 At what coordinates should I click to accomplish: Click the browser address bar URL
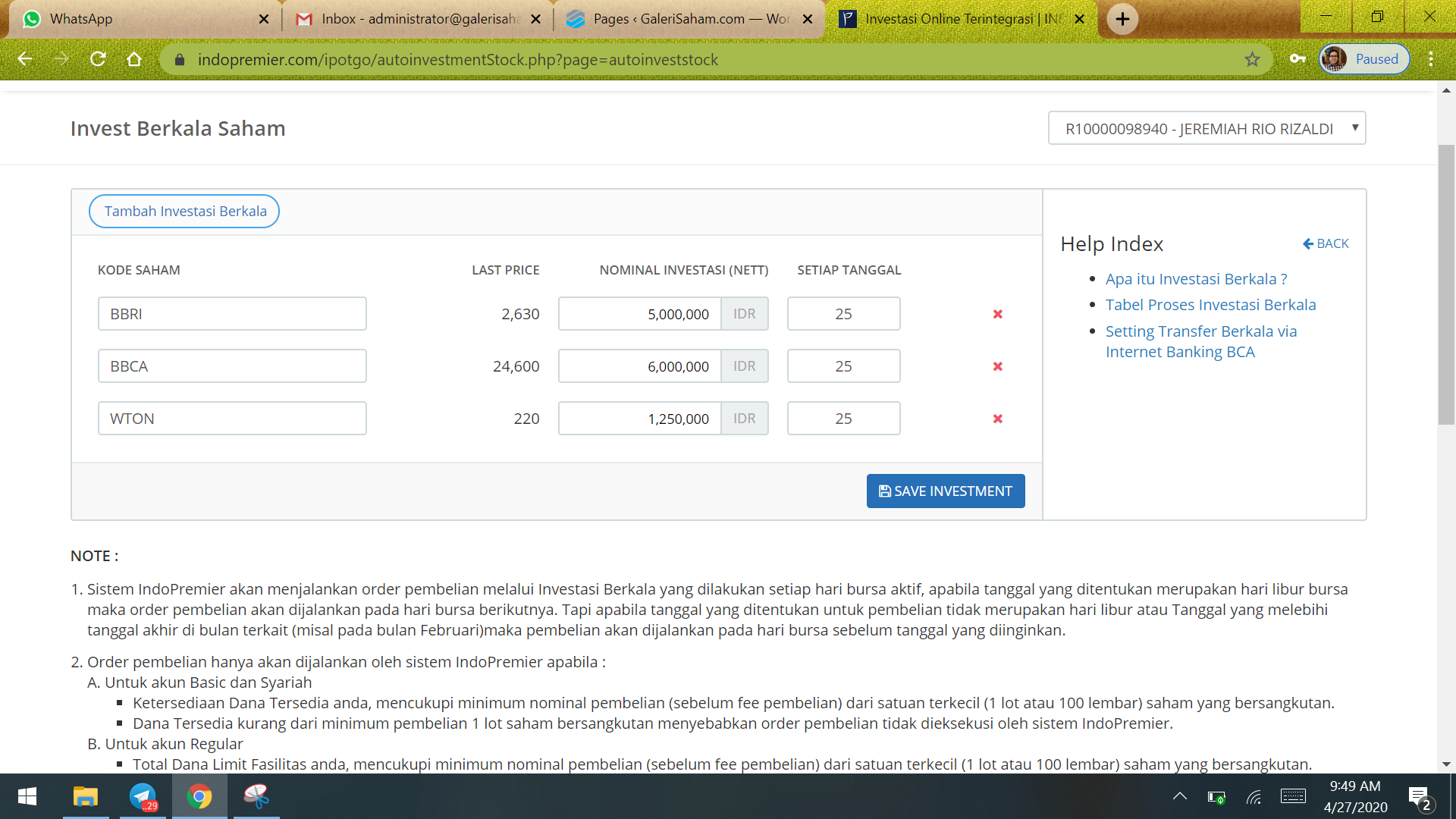coord(457,59)
